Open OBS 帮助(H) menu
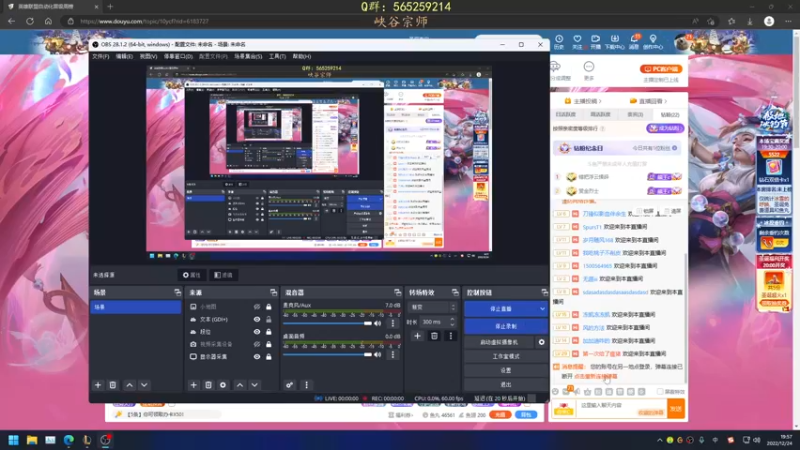Image resolution: width=800 pixels, height=450 pixels. pyautogui.click(x=302, y=56)
